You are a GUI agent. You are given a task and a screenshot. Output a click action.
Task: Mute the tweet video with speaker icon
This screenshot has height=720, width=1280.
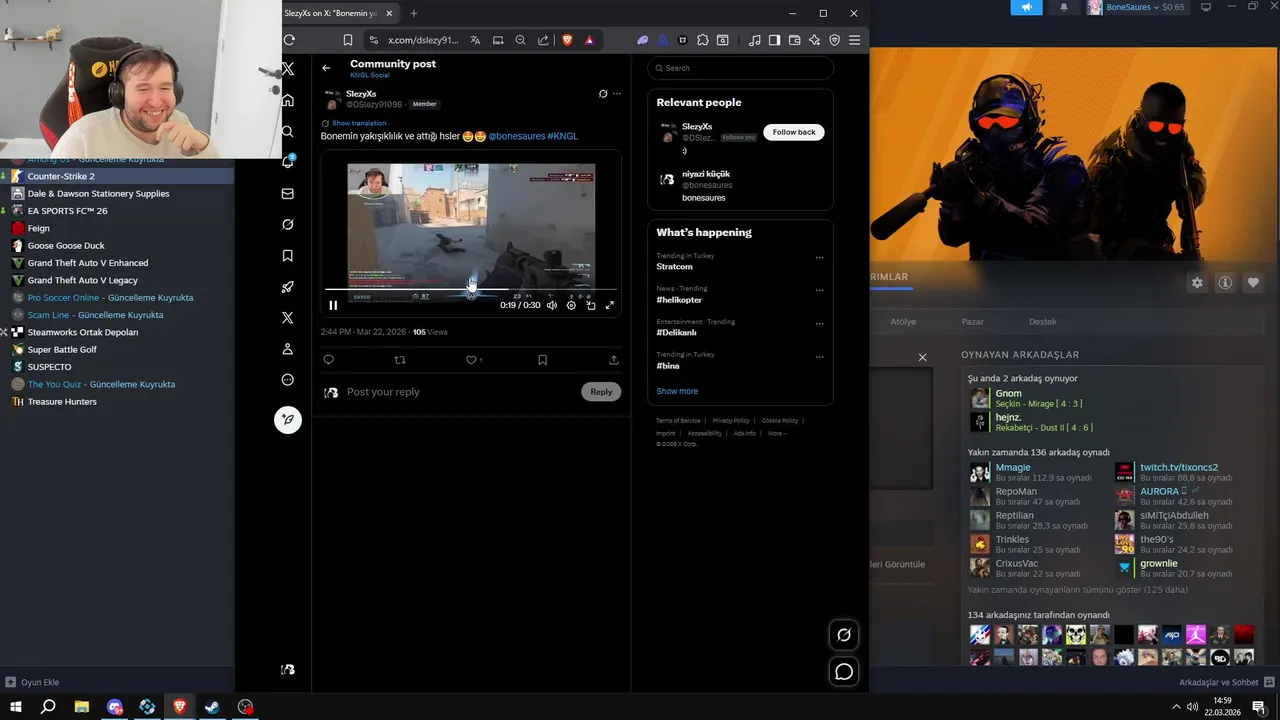552,305
